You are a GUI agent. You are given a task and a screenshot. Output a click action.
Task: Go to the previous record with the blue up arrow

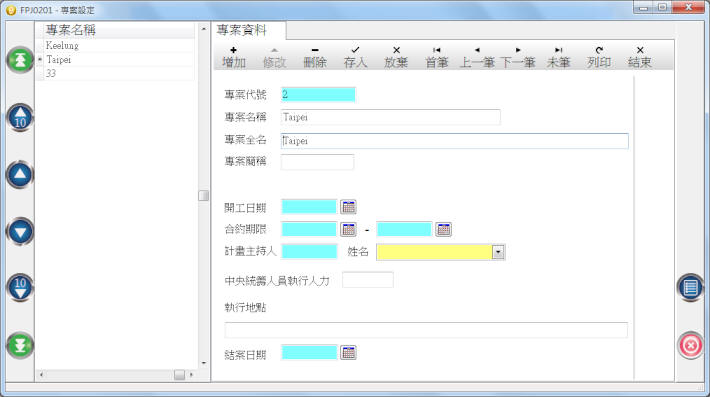tap(20, 174)
